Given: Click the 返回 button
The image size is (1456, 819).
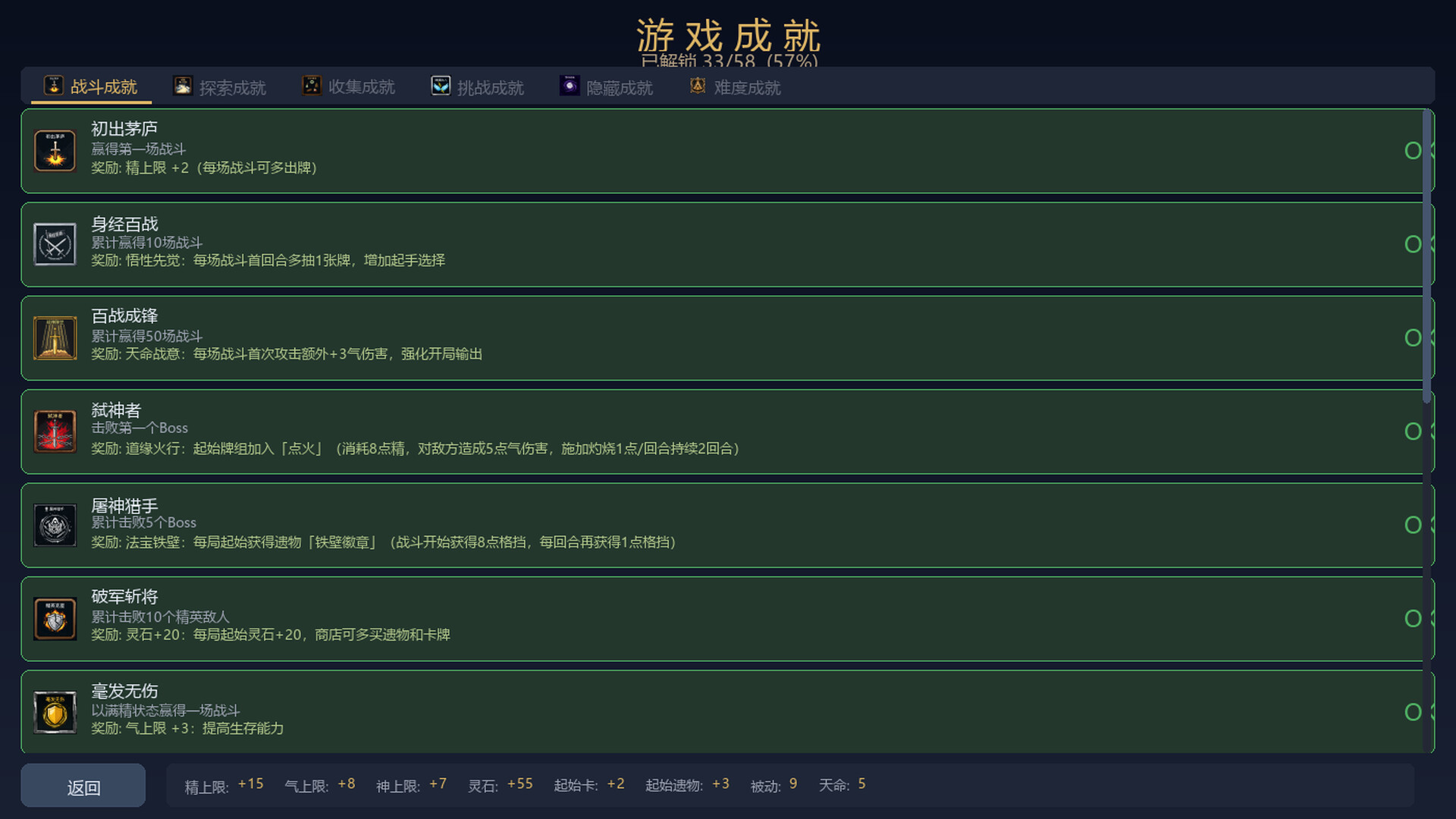Looking at the screenshot, I should point(83,786).
